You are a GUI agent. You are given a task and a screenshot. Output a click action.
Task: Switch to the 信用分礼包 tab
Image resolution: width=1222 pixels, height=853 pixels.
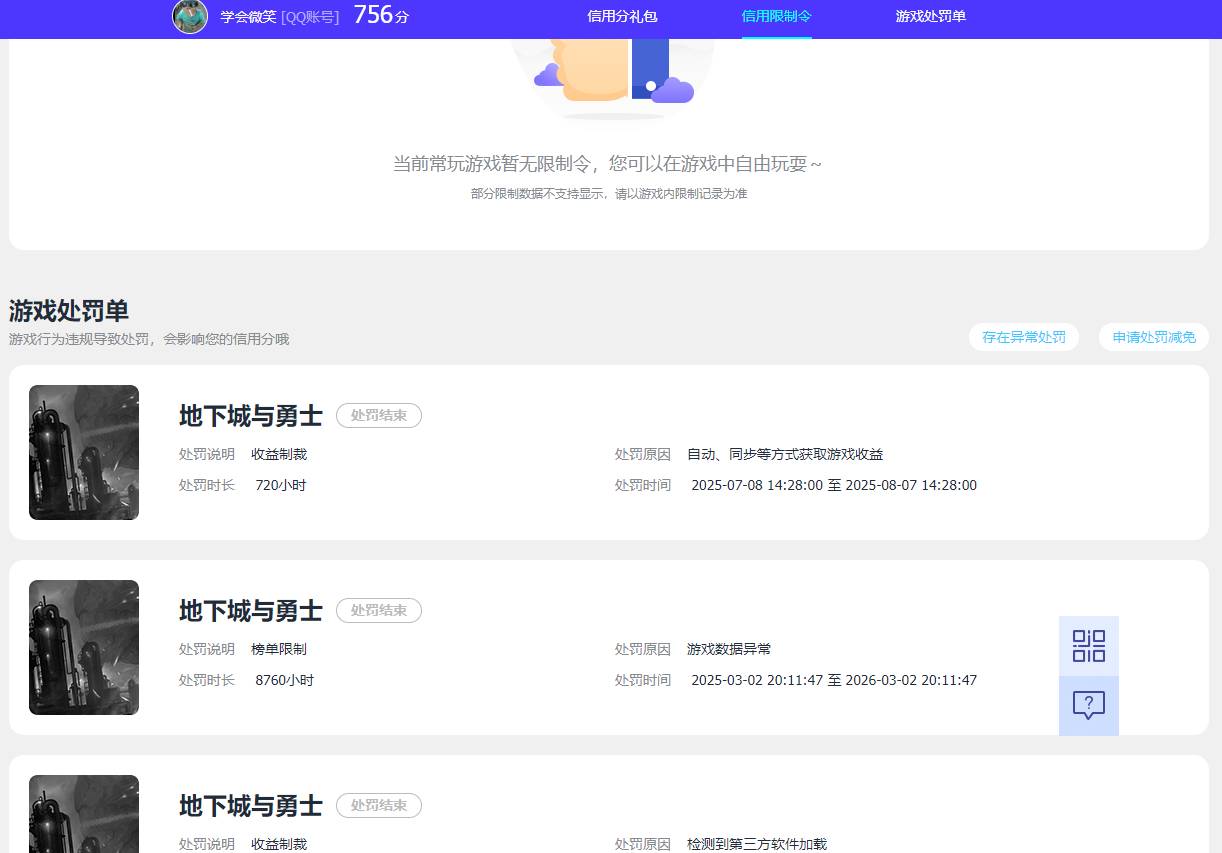(621, 17)
